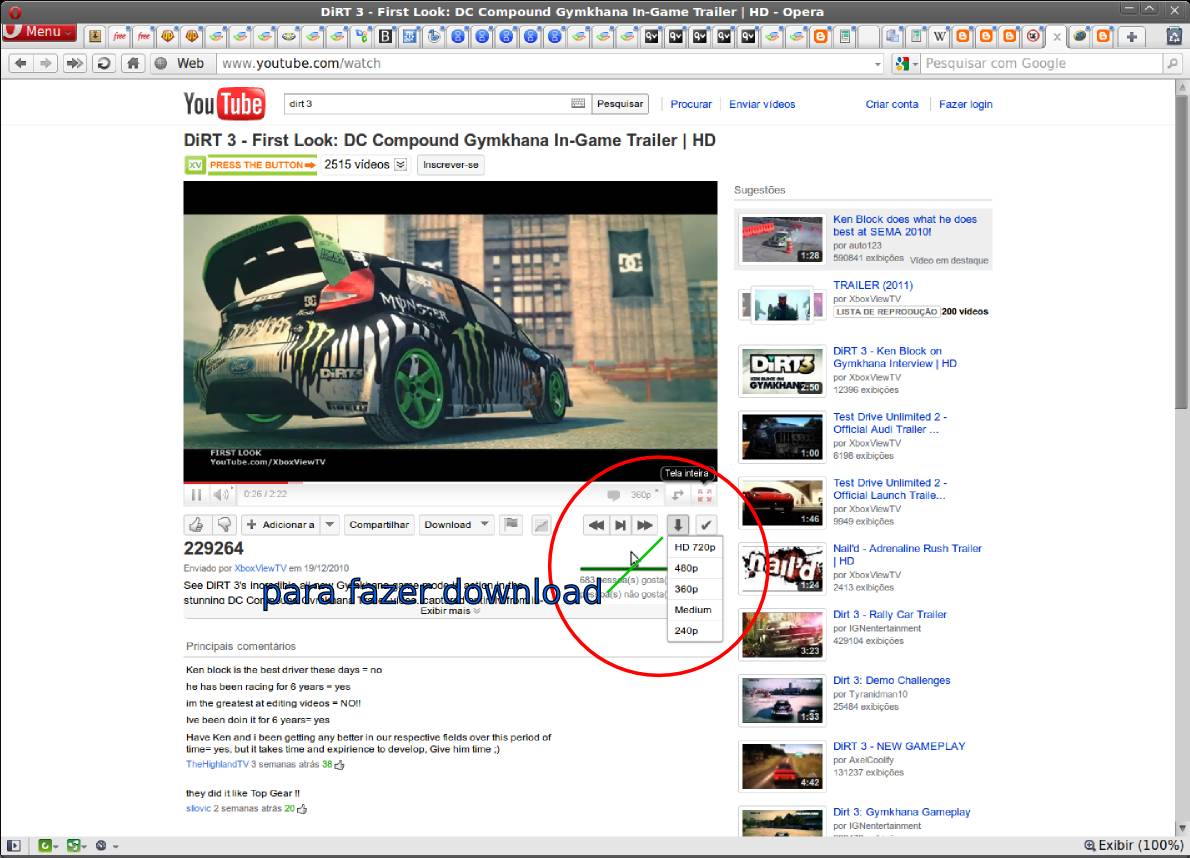Click the Adicionar a button
Screen dimensions: 1190x858
coord(280,524)
